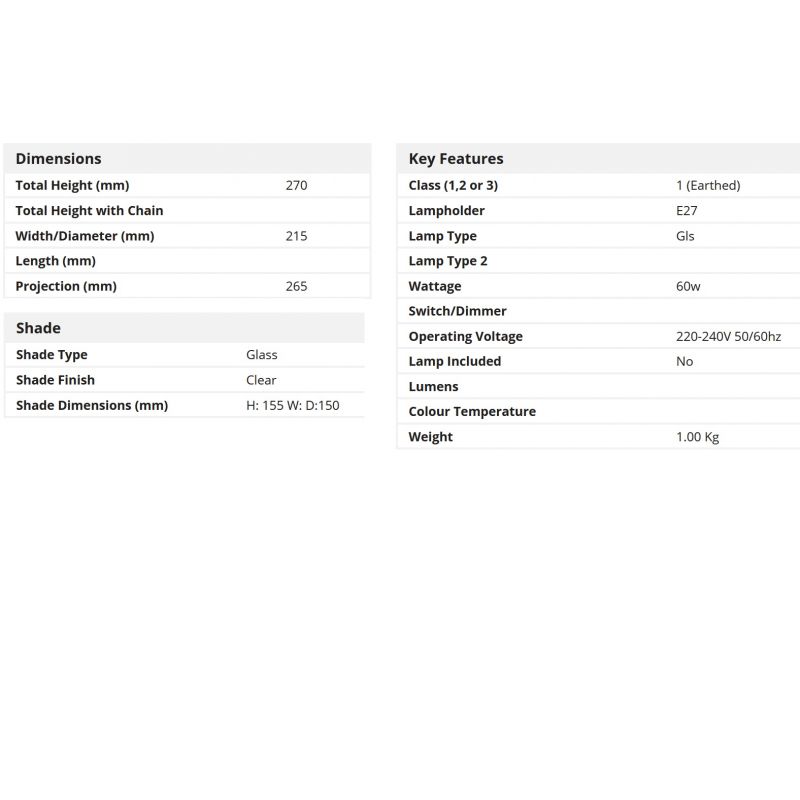Click the Width/Diameter value 215
The image size is (800, 800).
click(x=296, y=236)
